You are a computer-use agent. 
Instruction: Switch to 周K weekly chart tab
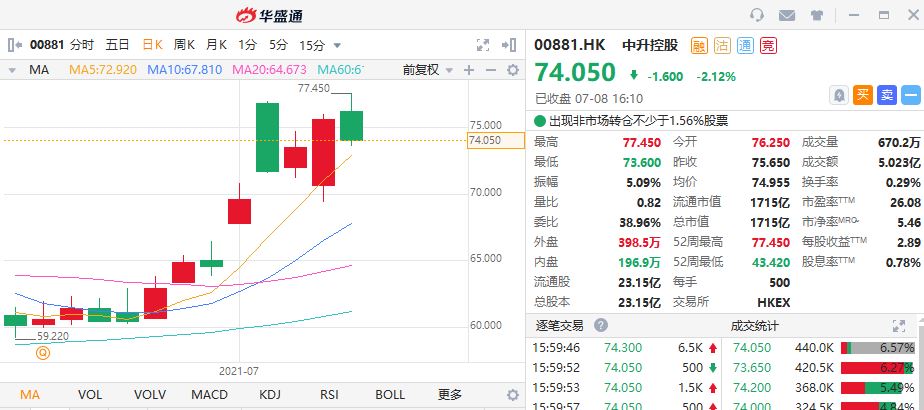click(184, 45)
